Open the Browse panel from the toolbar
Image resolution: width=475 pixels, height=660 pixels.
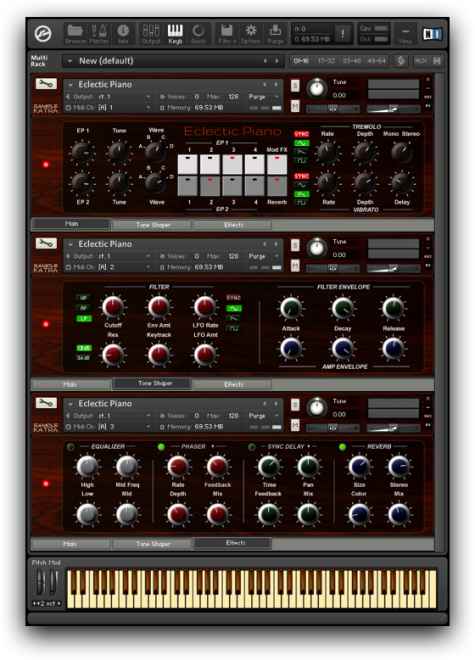pos(75,34)
